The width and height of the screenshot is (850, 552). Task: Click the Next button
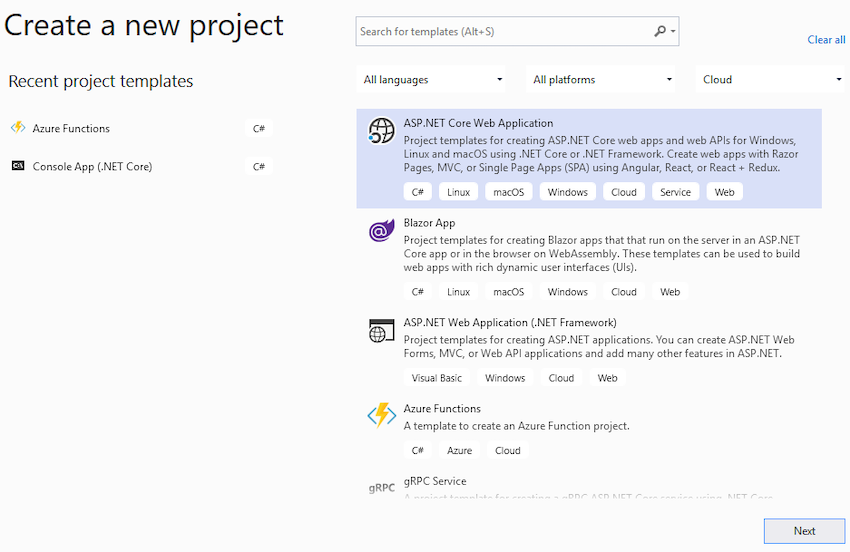pos(804,531)
